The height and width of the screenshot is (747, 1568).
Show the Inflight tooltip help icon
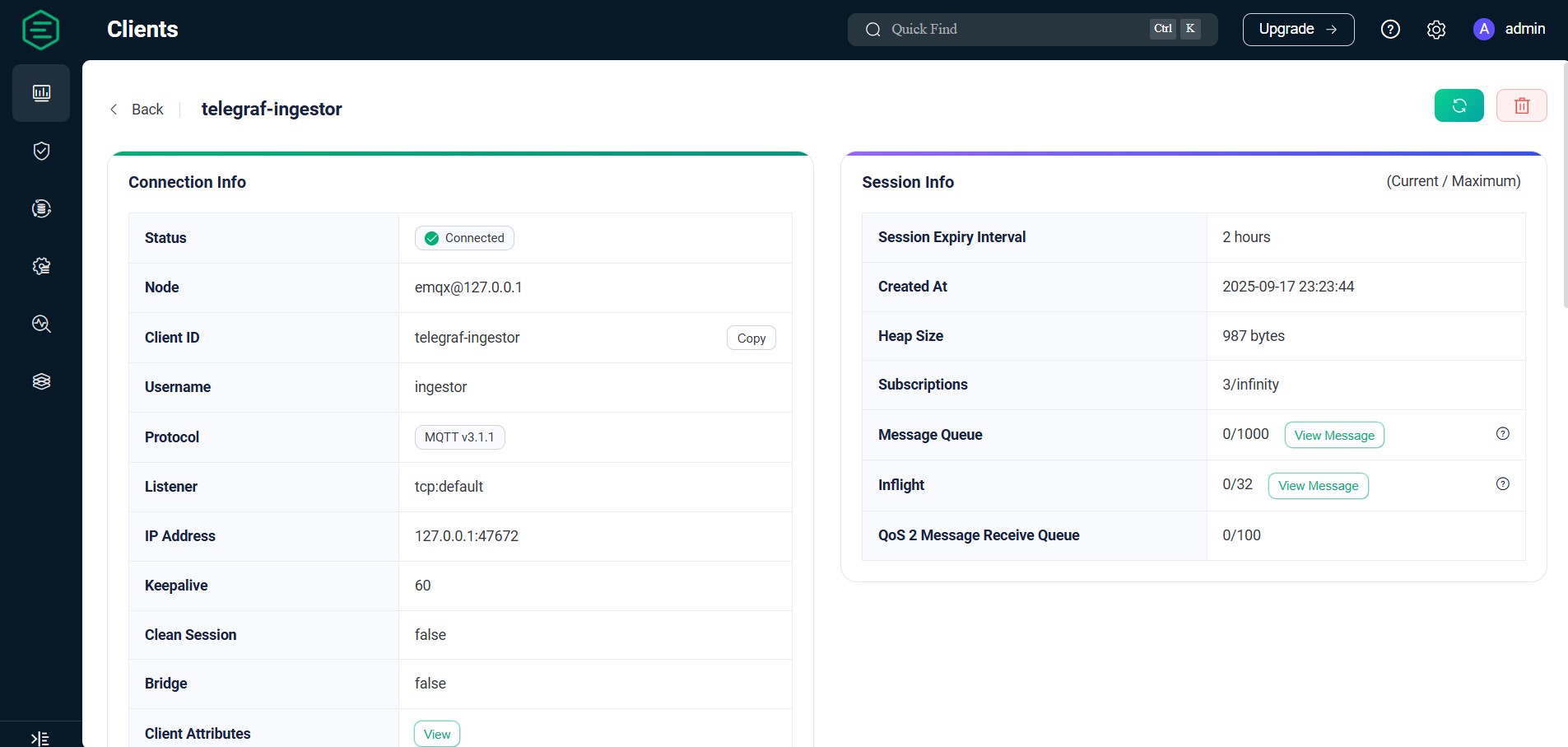point(1502,484)
